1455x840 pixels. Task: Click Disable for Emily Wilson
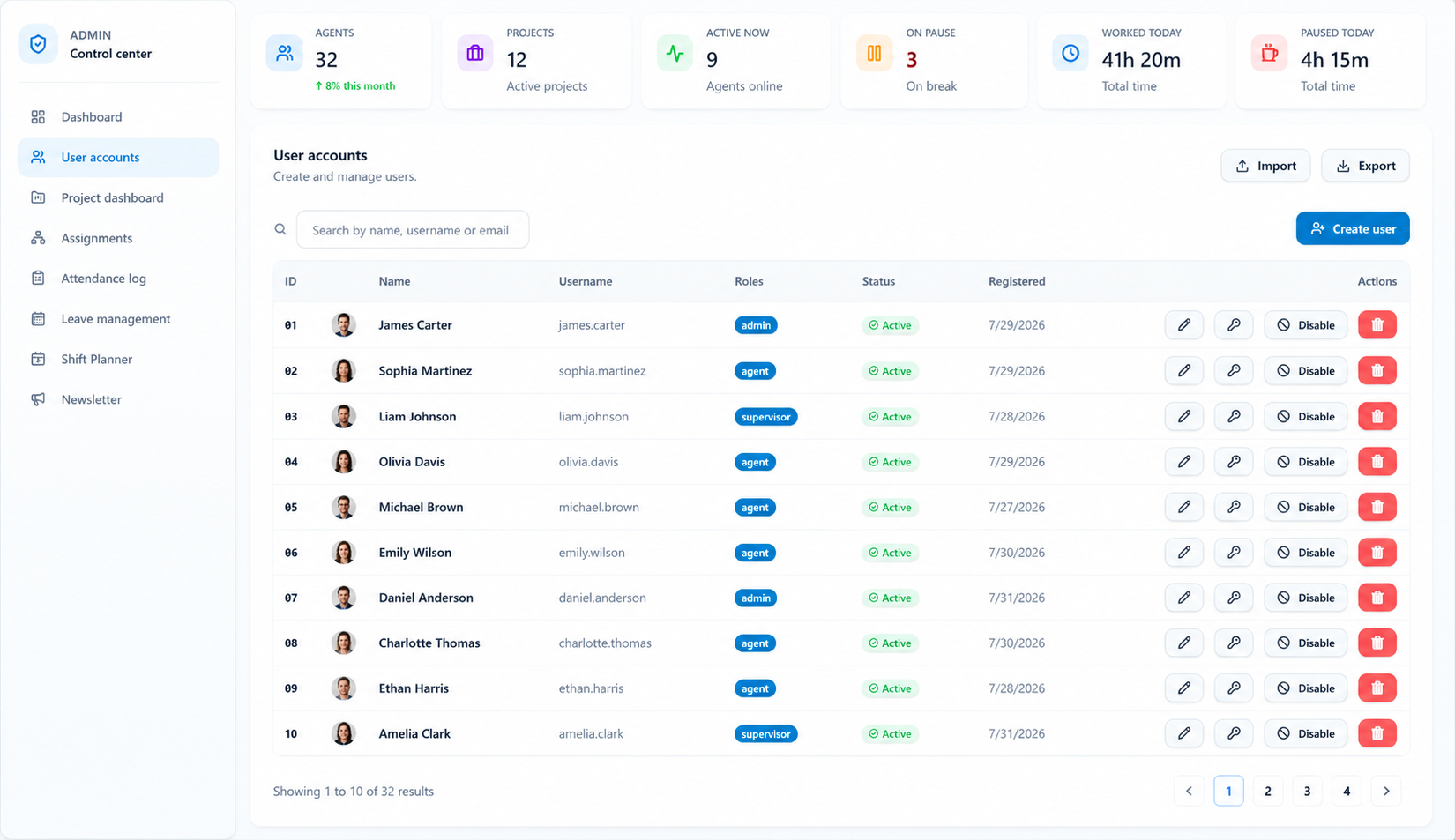[x=1305, y=553]
